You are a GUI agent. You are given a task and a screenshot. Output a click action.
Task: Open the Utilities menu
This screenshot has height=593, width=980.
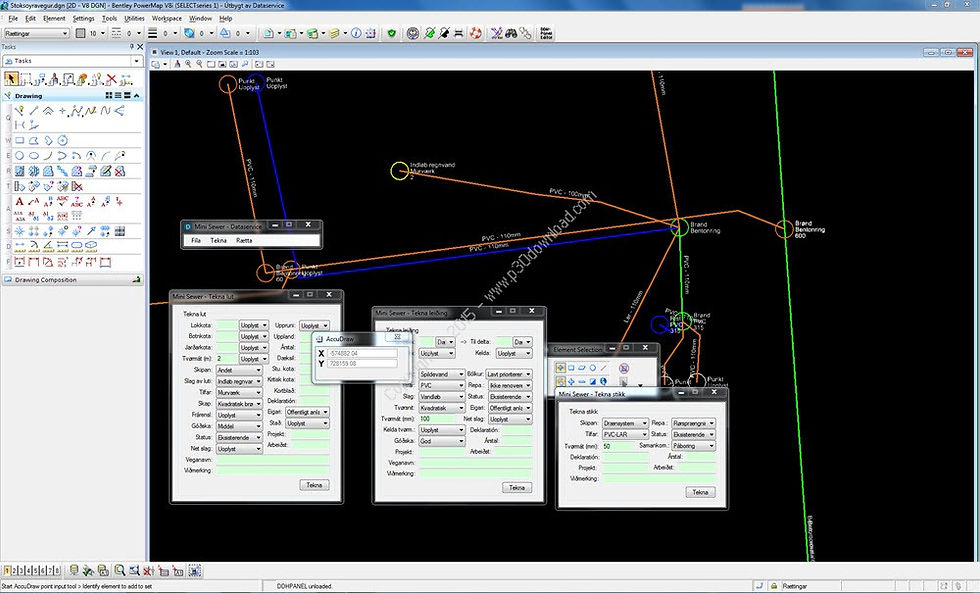[134, 19]
